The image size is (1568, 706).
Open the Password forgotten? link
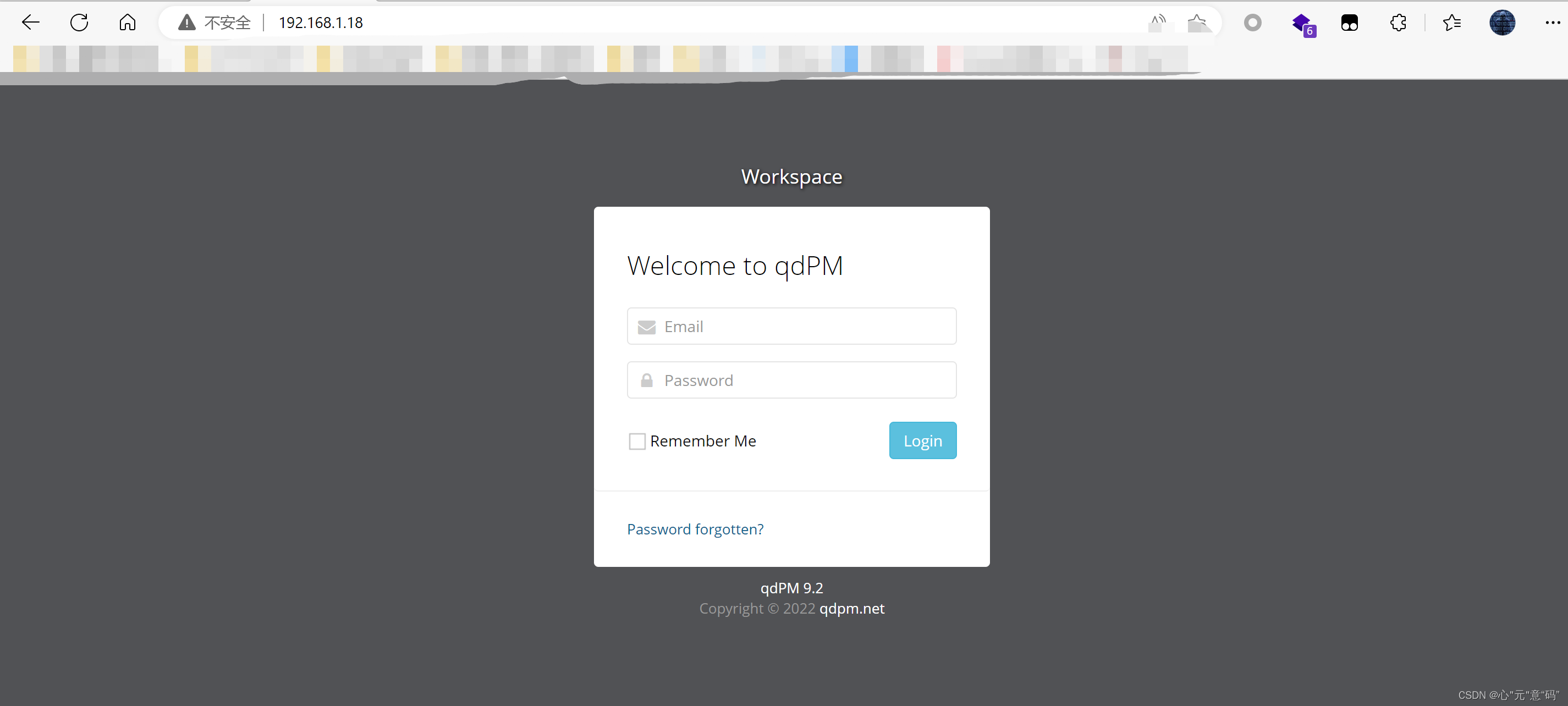pyautogui.click(x=695, y=529)
